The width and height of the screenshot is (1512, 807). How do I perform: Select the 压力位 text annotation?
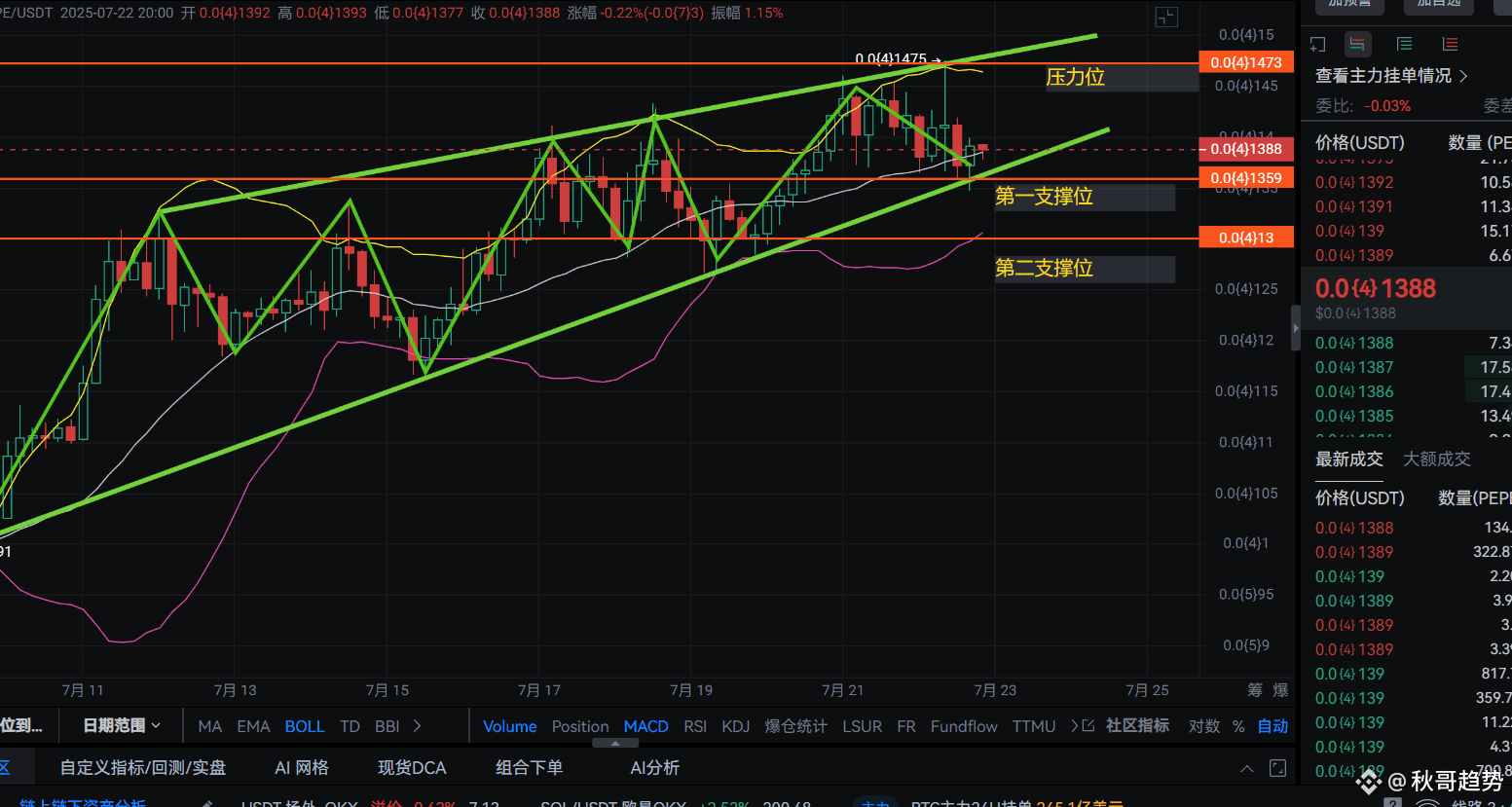pyautogui.click(x=1075, y=77)
